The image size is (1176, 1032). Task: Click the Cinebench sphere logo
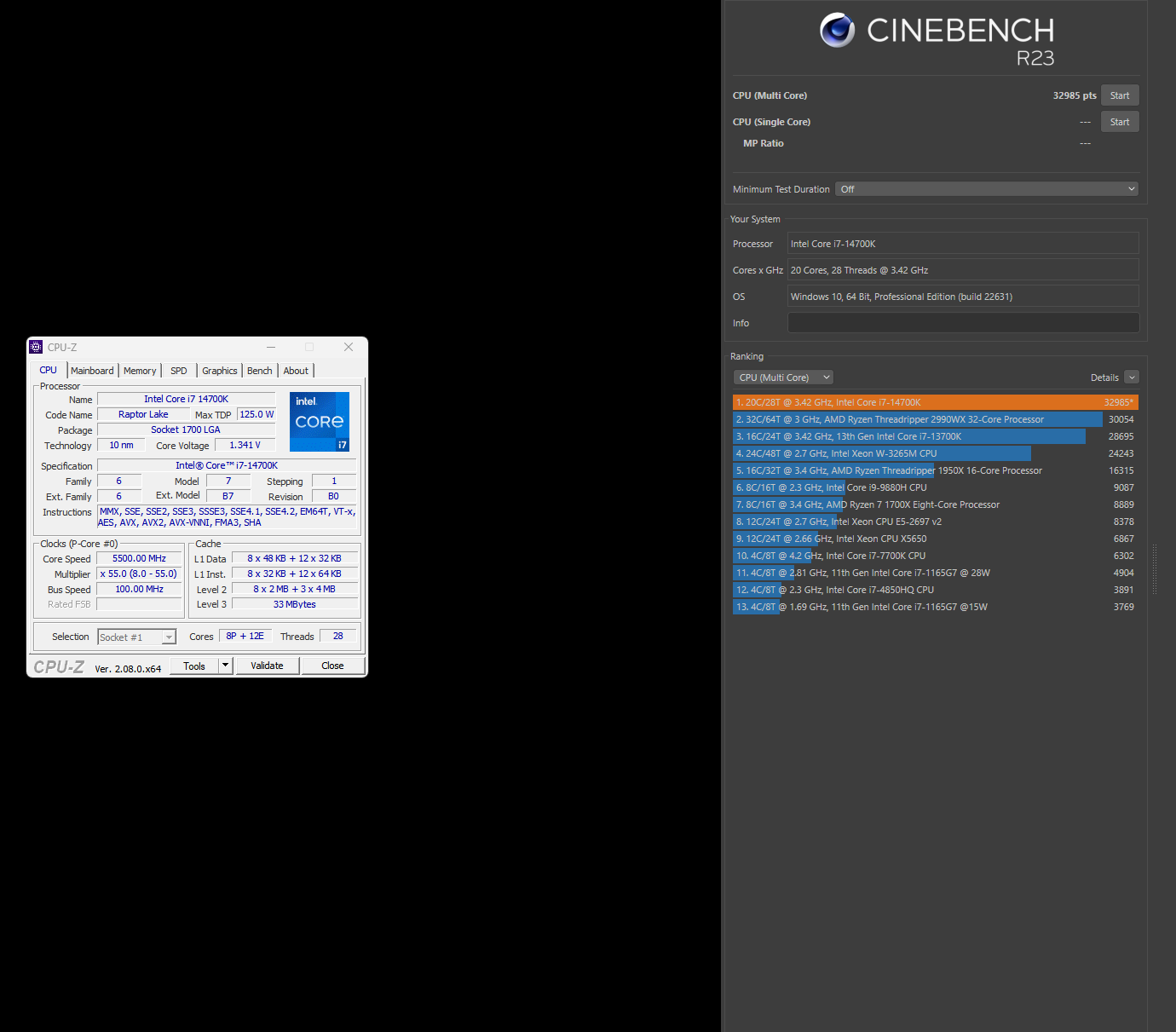(838, 31)
